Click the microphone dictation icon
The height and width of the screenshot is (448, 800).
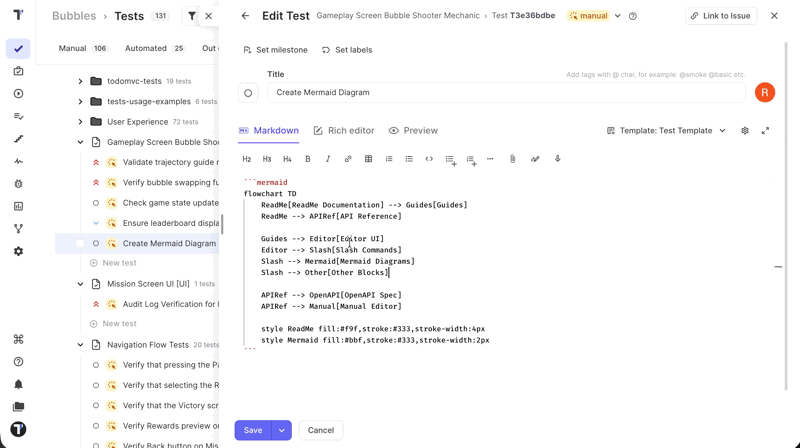558,159
